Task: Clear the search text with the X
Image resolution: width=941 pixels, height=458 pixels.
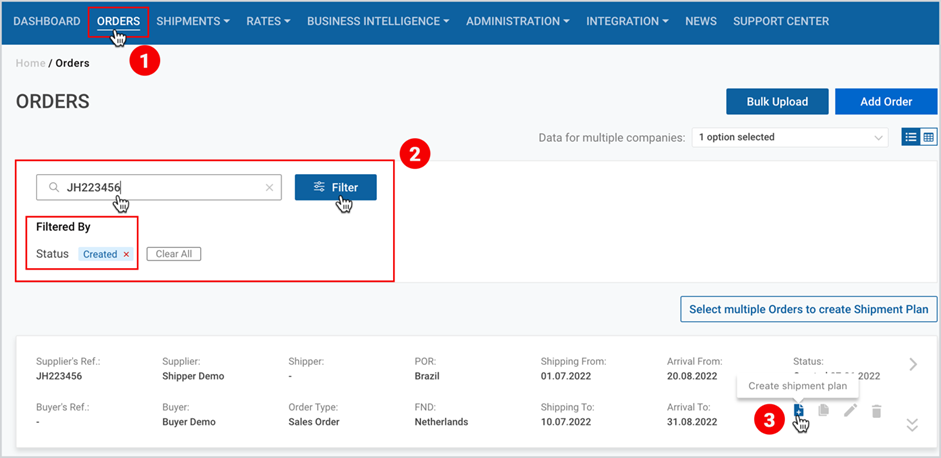Action: coord(269,188)
